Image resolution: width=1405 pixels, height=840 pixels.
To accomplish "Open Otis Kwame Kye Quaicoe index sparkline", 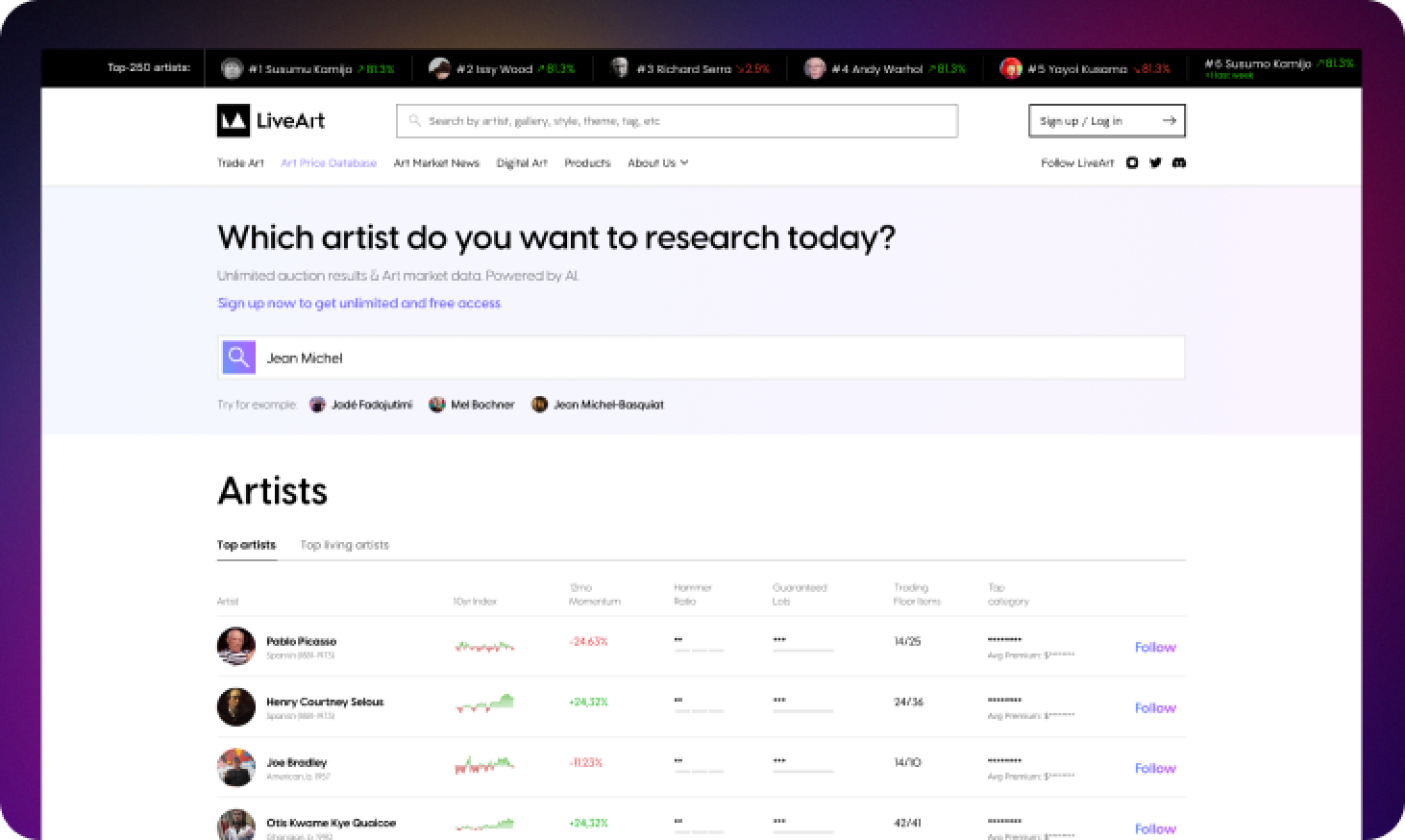I will pyautogui.click(x=484, y=824).
